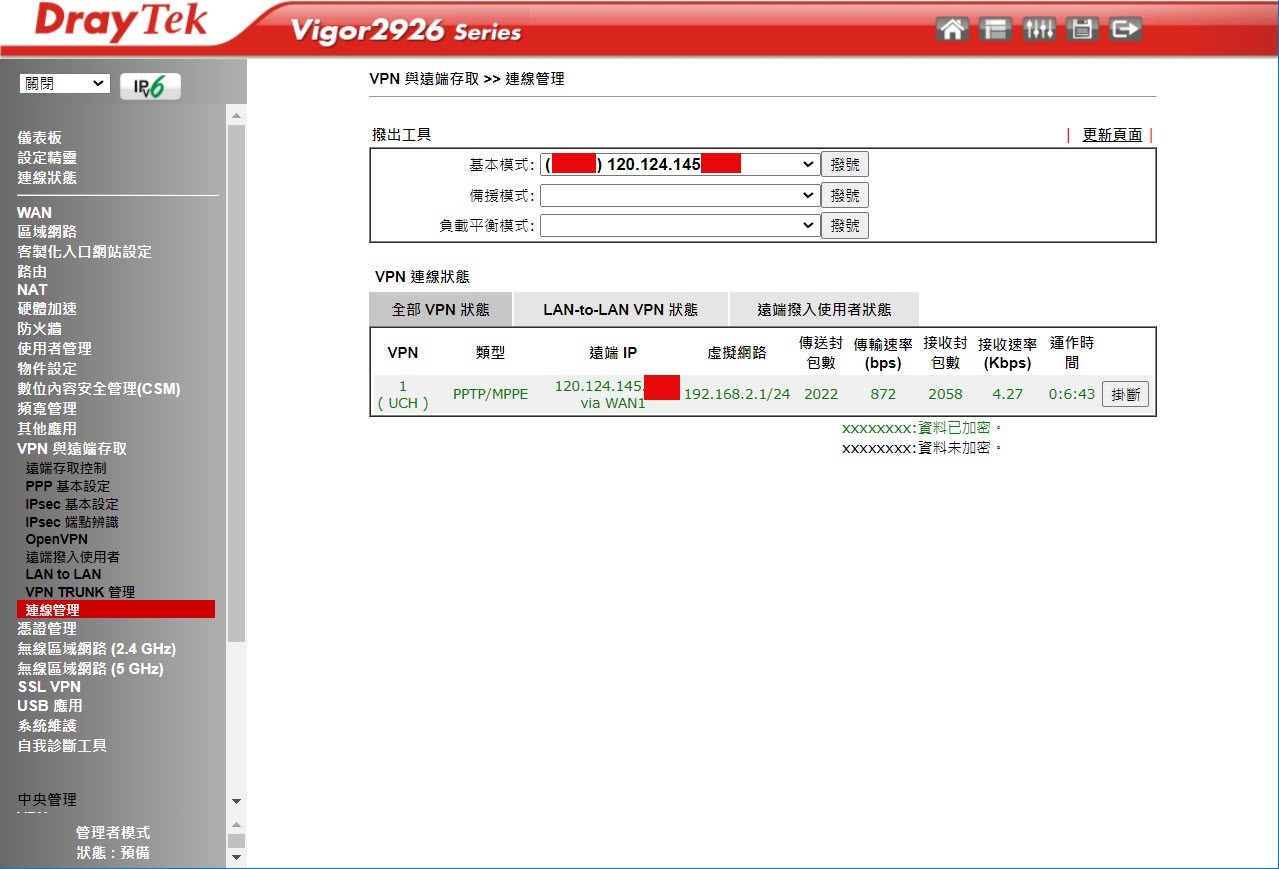
Task: Click the quick setup wizard list icon
Action: click(995, 29)
